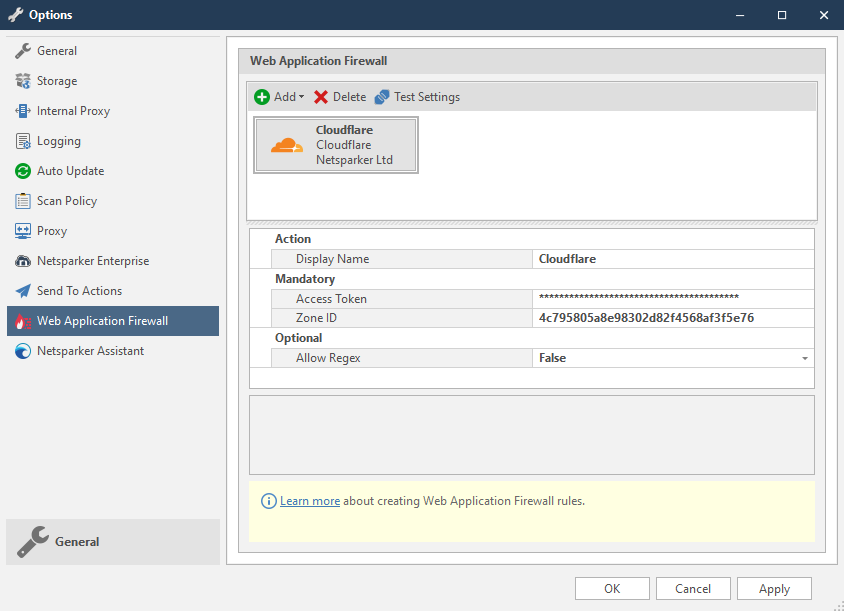Open the Allow Regex dropdown arrow

click(804, 358)
